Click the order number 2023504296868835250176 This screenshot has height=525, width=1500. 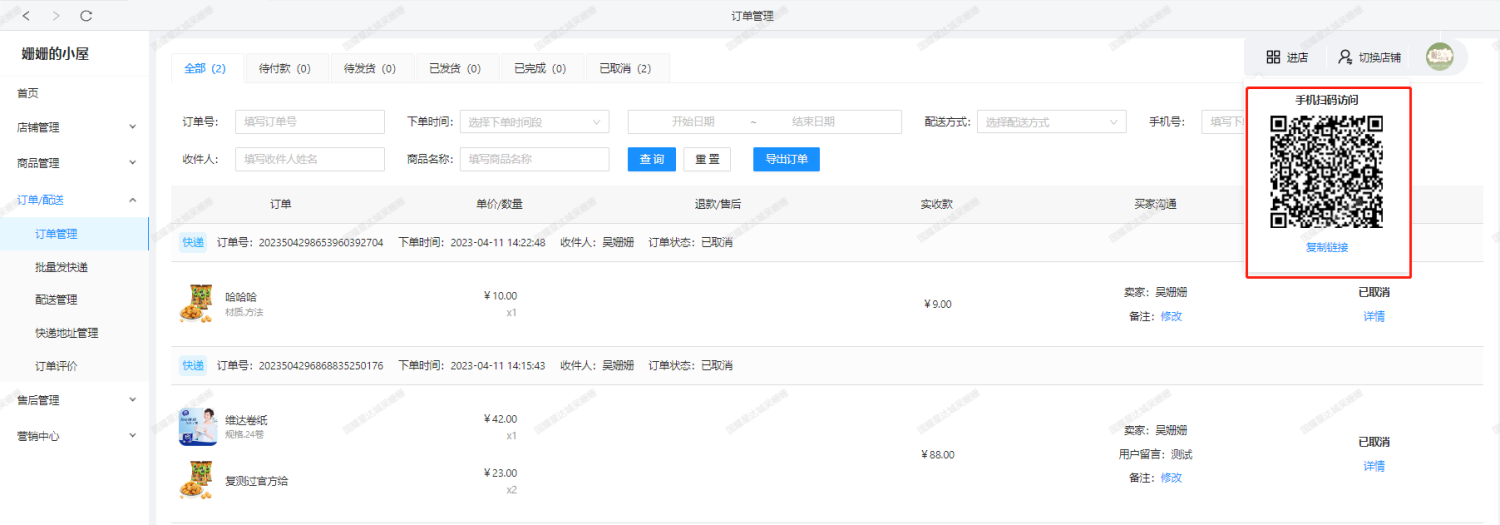(x=321, y=366)
